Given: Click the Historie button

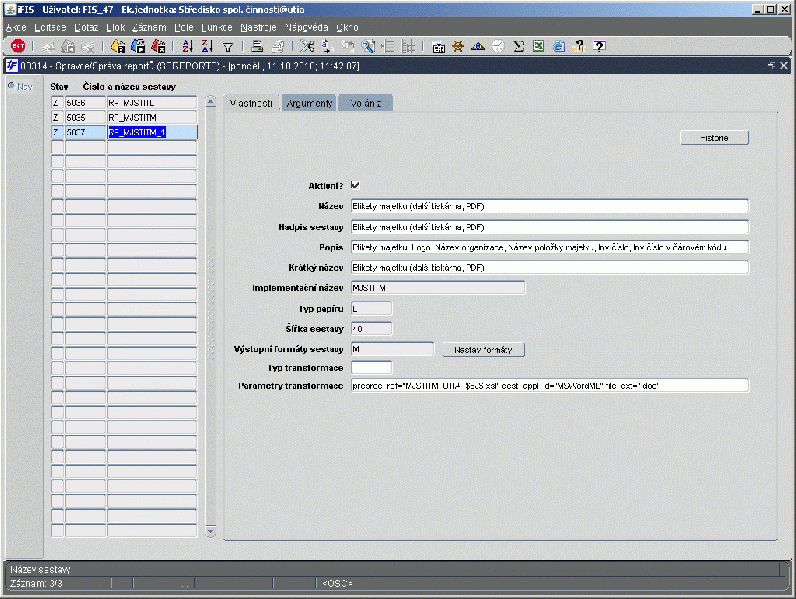Looking at the screenshot, I should [x=714, y=138].
